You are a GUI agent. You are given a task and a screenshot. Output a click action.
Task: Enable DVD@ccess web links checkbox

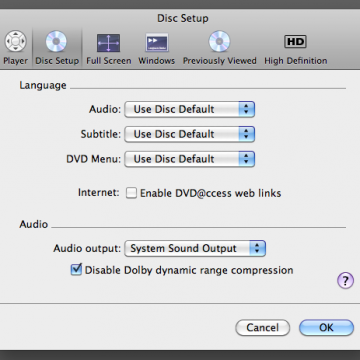click(131, 193)
